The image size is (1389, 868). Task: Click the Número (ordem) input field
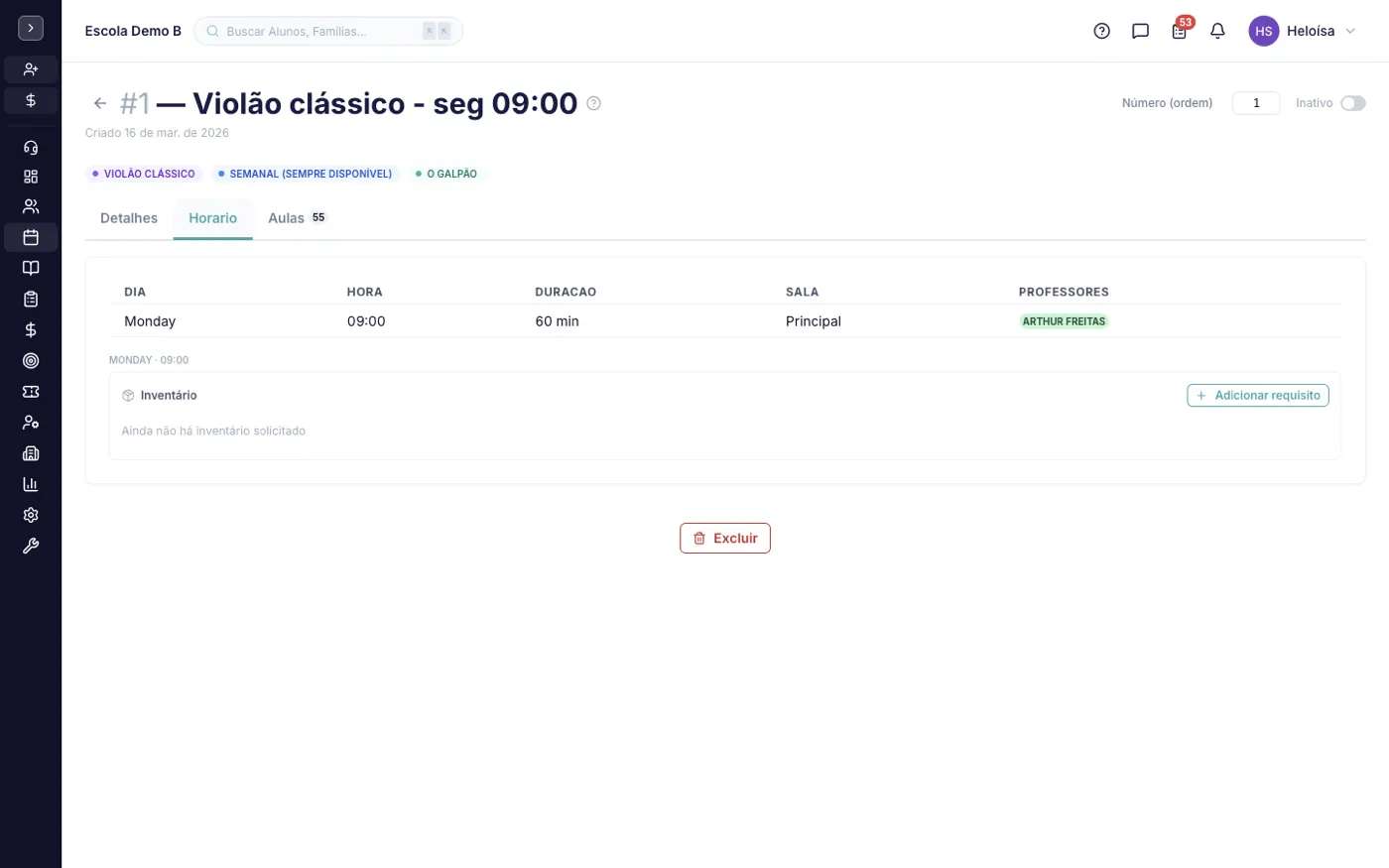[x=1256, y=103]
